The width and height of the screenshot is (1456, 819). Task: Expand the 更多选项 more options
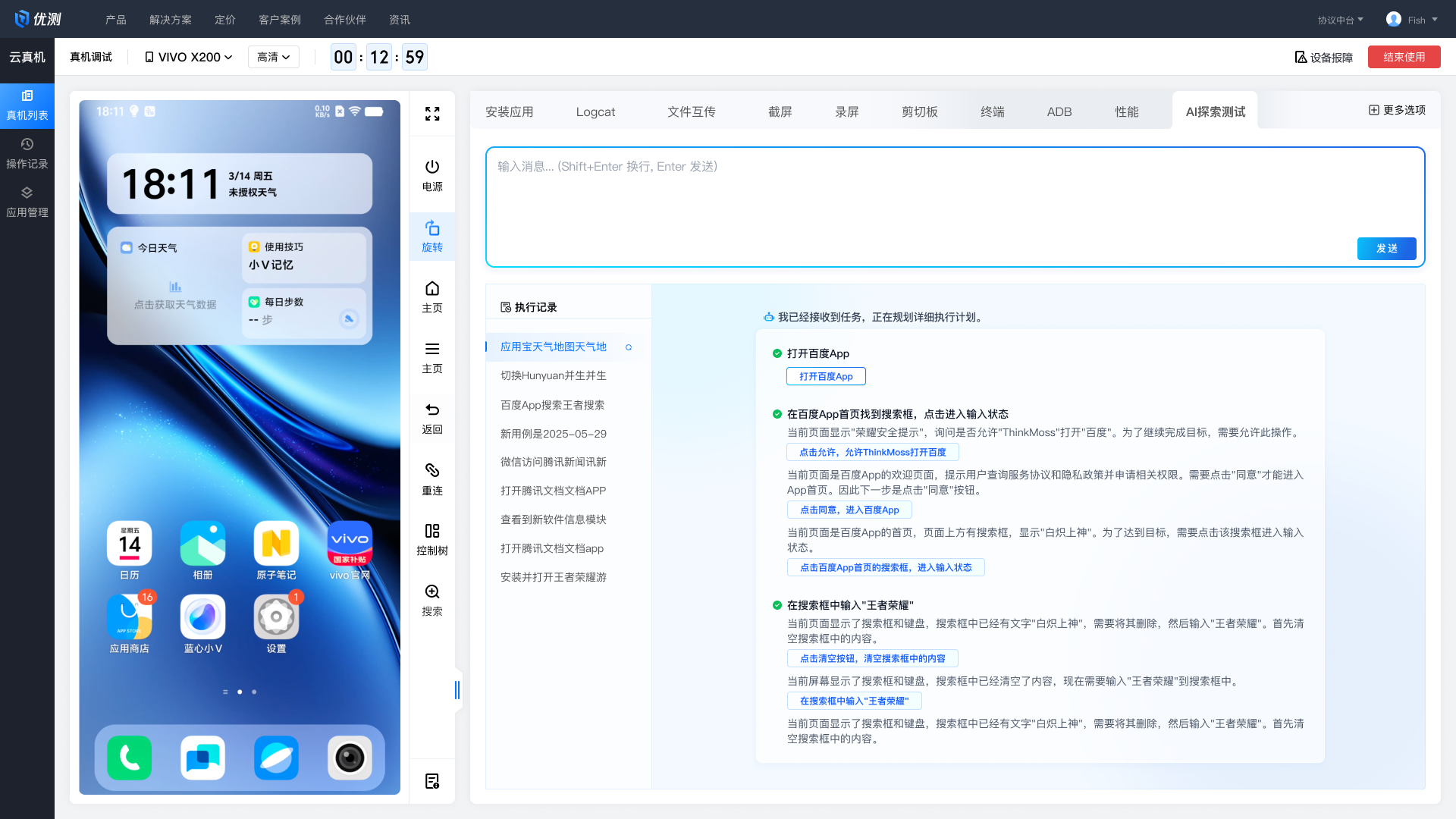(x=1397, y=110)
